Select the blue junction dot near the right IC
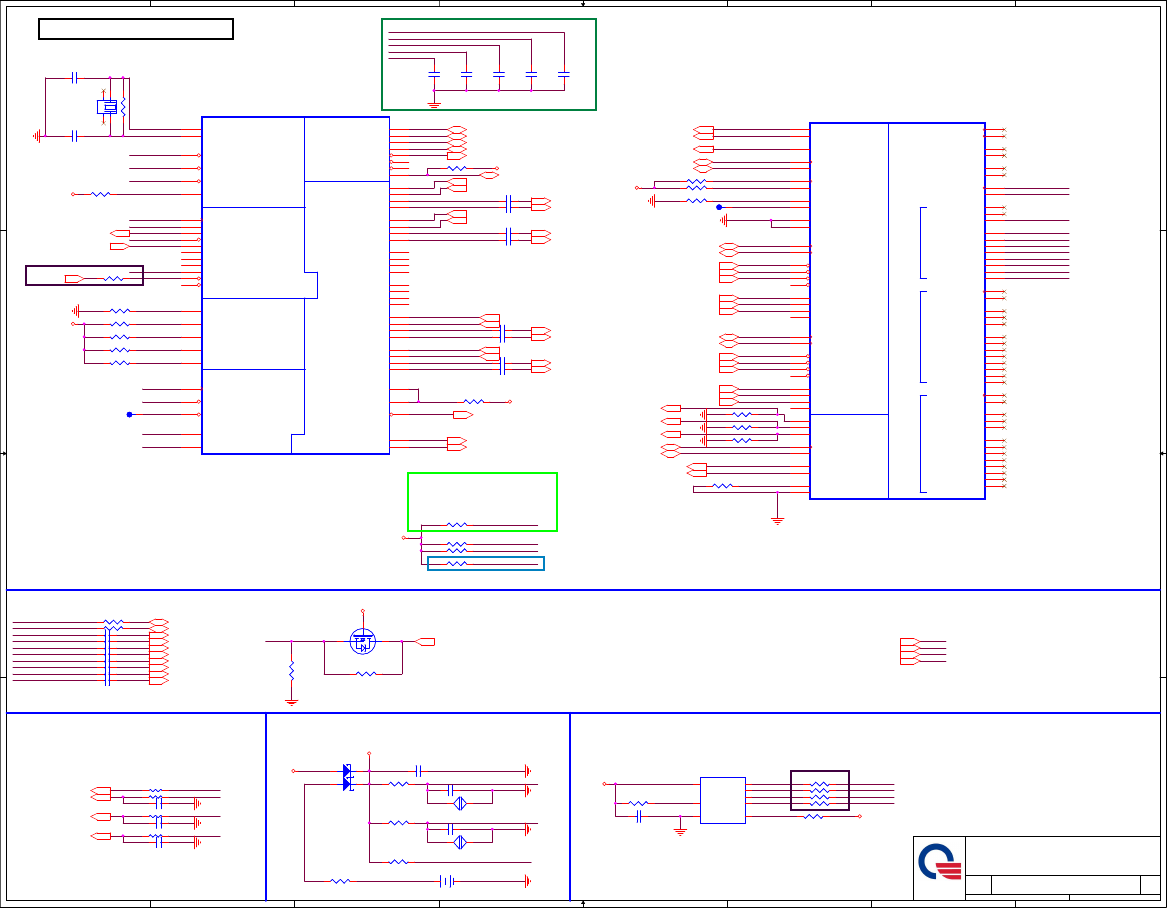 pyautogui.click(x=719, y=208)
